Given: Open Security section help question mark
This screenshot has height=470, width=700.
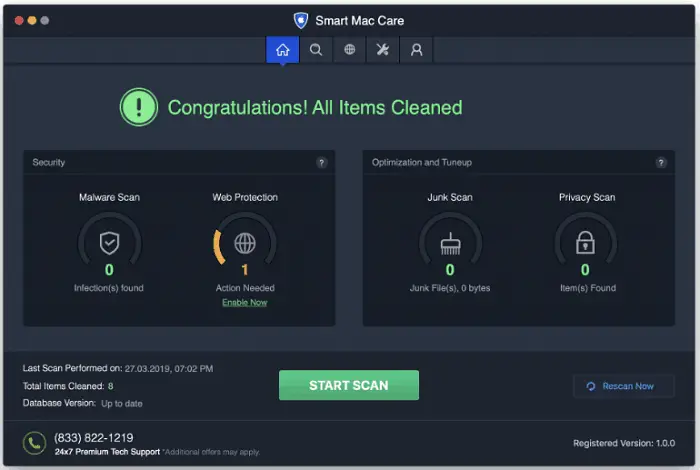Looking at the screenshot, I should pyautogui.click(x=321, y=162).
